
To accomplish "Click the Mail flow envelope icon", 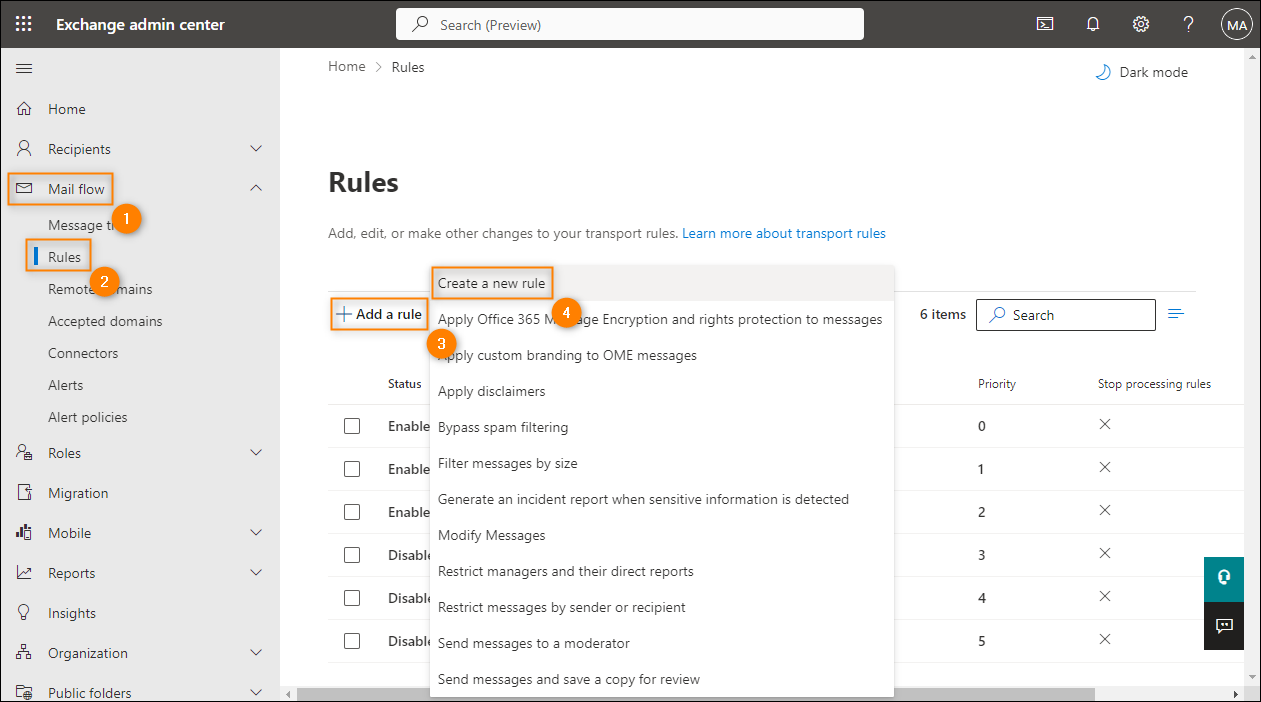I will [x=25, y=188].
